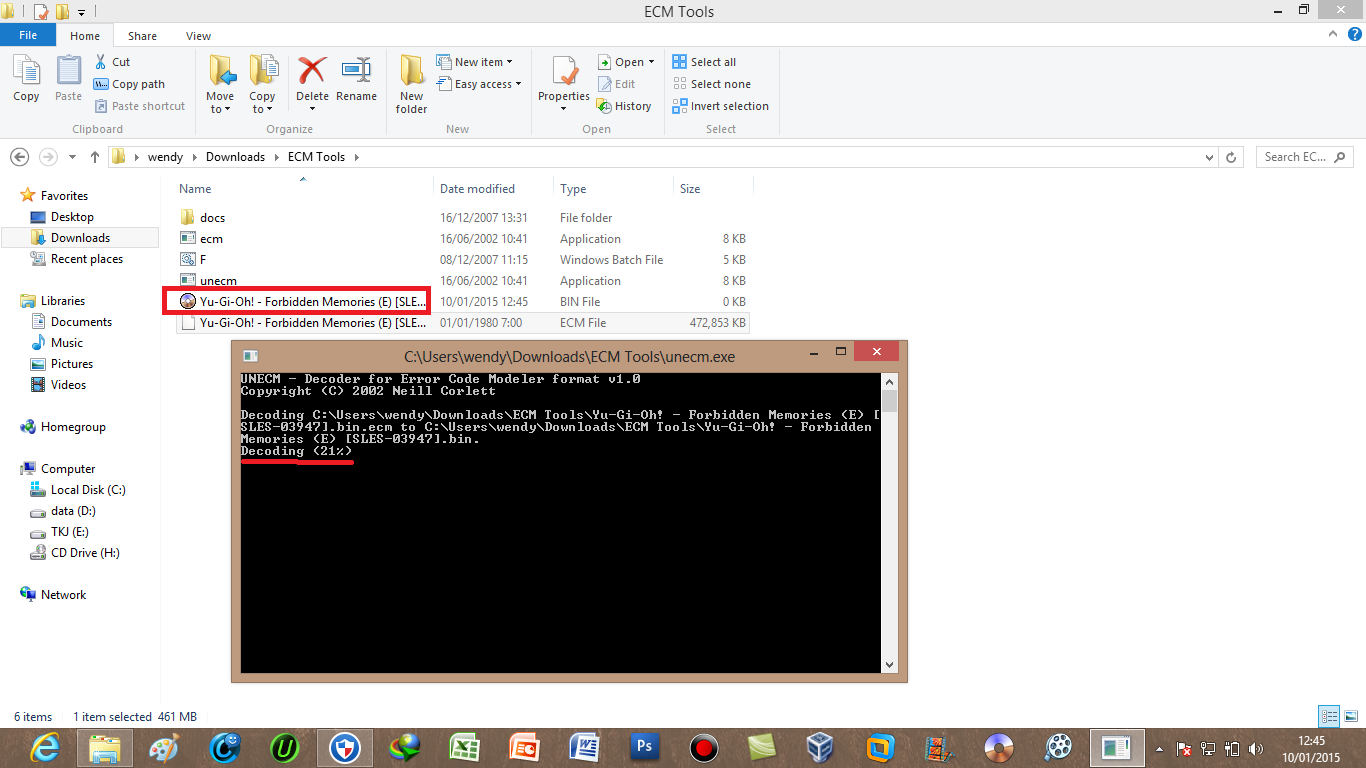Click Downloads in the address bar

[x=235, y=157]
